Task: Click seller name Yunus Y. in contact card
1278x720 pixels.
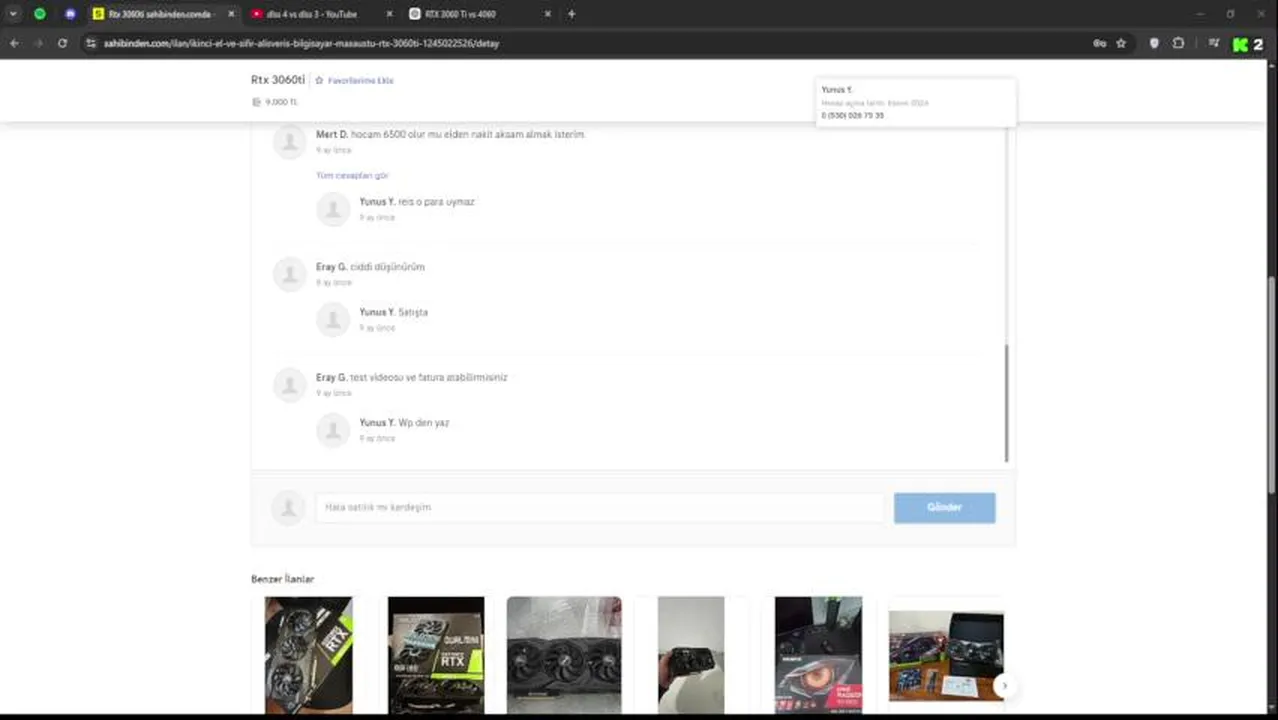Action: click(837, 90)
